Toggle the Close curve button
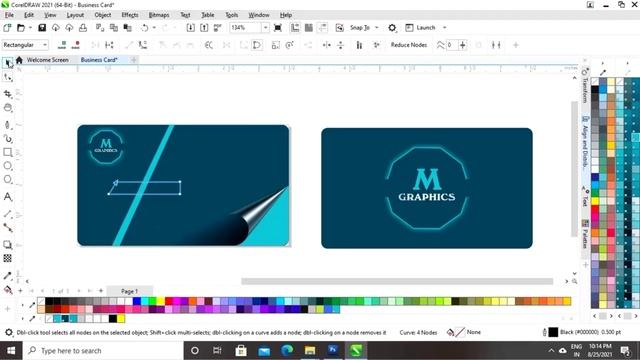This screenshot has height=360, width=640. pos(257,45)
